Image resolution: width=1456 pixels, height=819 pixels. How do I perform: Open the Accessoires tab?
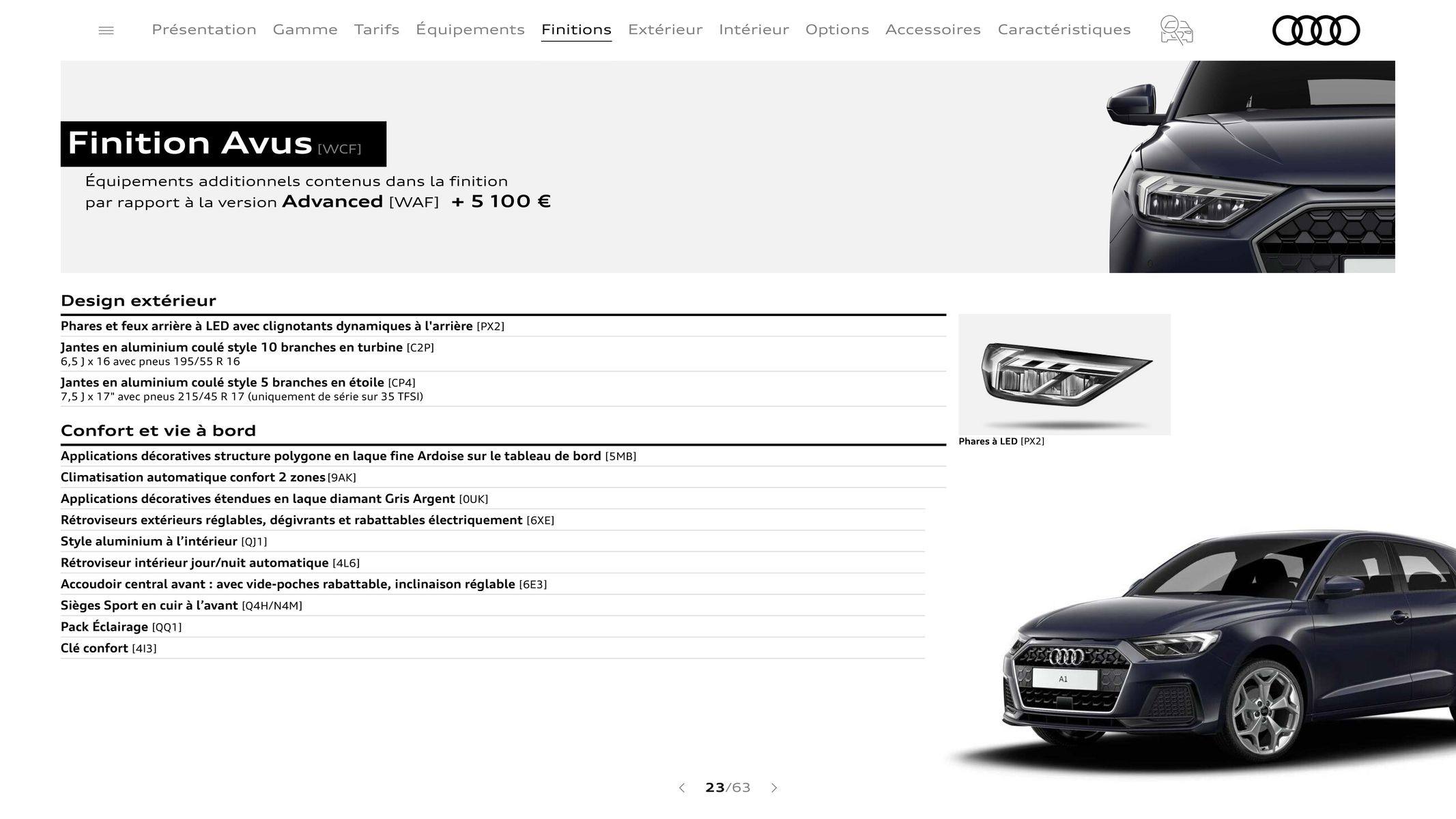point(933,29)
